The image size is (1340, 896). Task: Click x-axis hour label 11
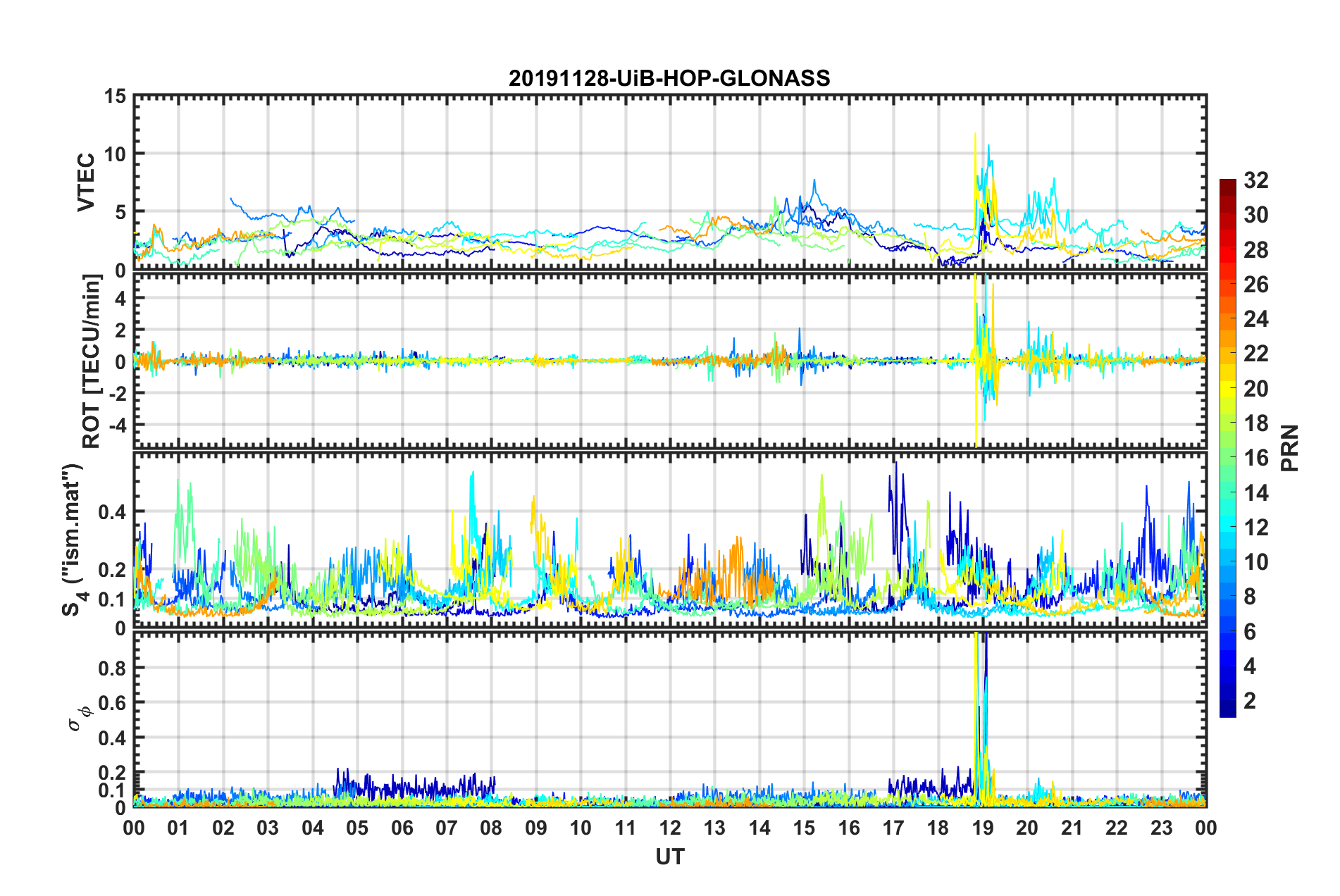coord(626,828)
